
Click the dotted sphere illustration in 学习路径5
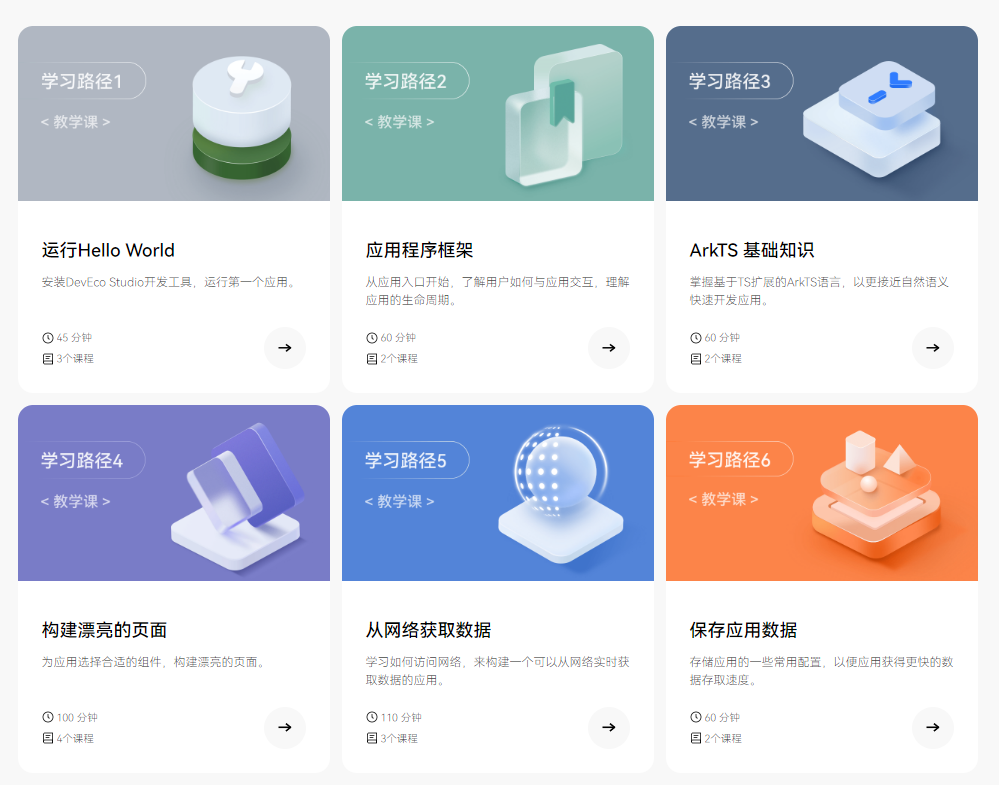tap(561, 494)
